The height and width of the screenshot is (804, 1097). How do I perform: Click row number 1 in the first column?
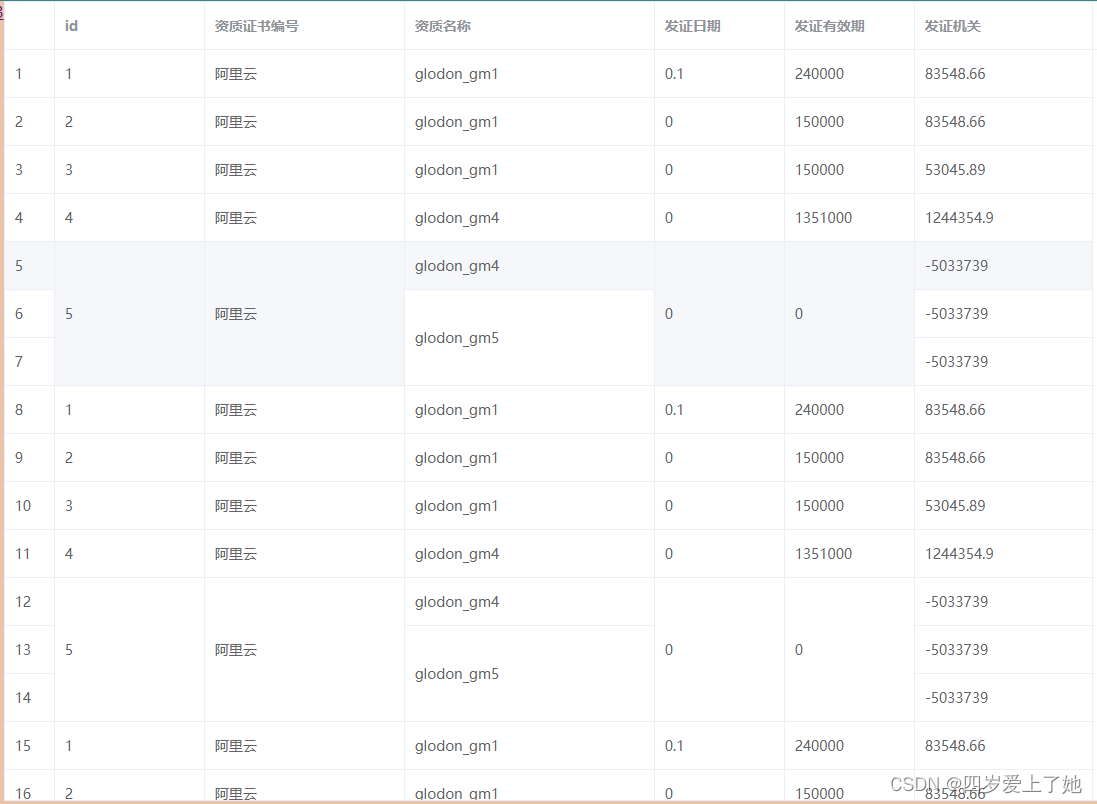pos(17,73)
